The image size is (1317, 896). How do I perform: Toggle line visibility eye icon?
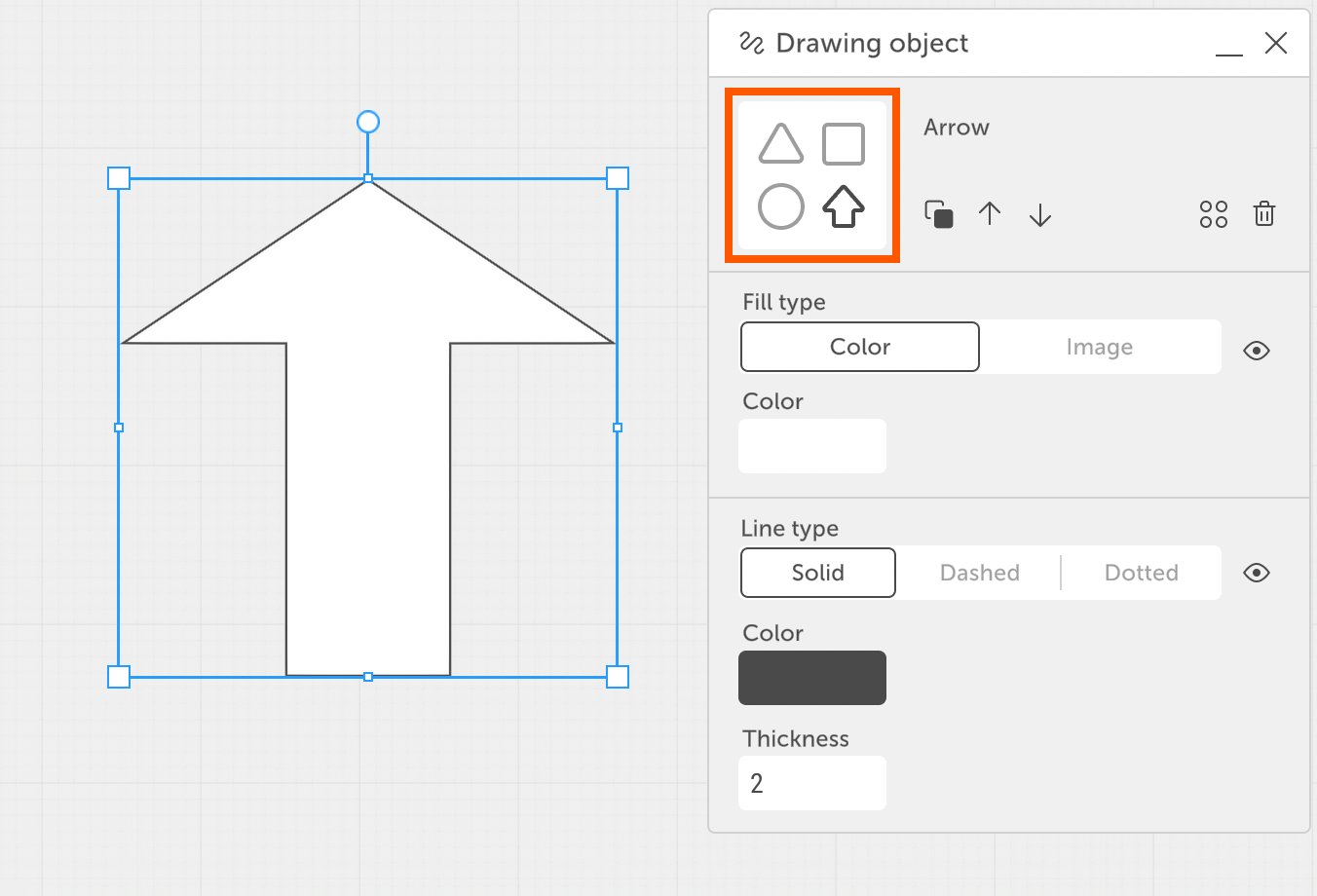point(1257,573)
